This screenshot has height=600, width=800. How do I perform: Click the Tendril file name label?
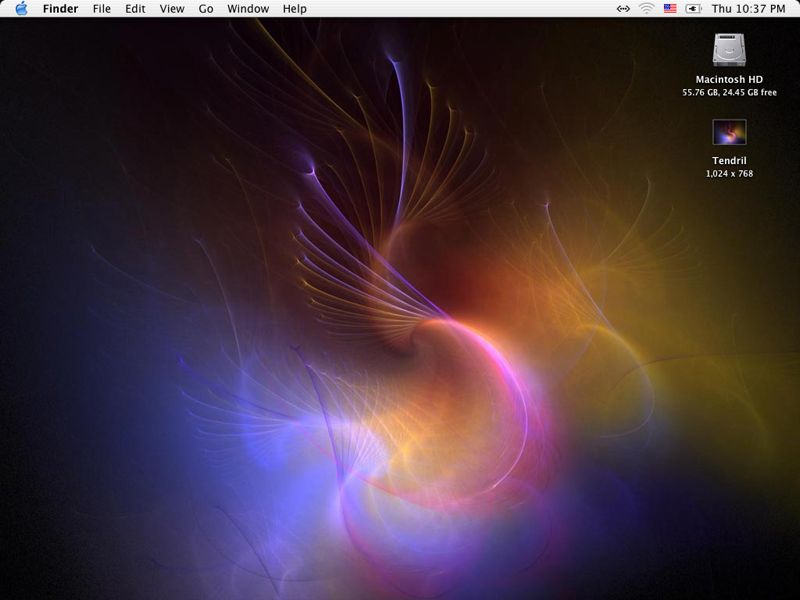coord(729,160)
